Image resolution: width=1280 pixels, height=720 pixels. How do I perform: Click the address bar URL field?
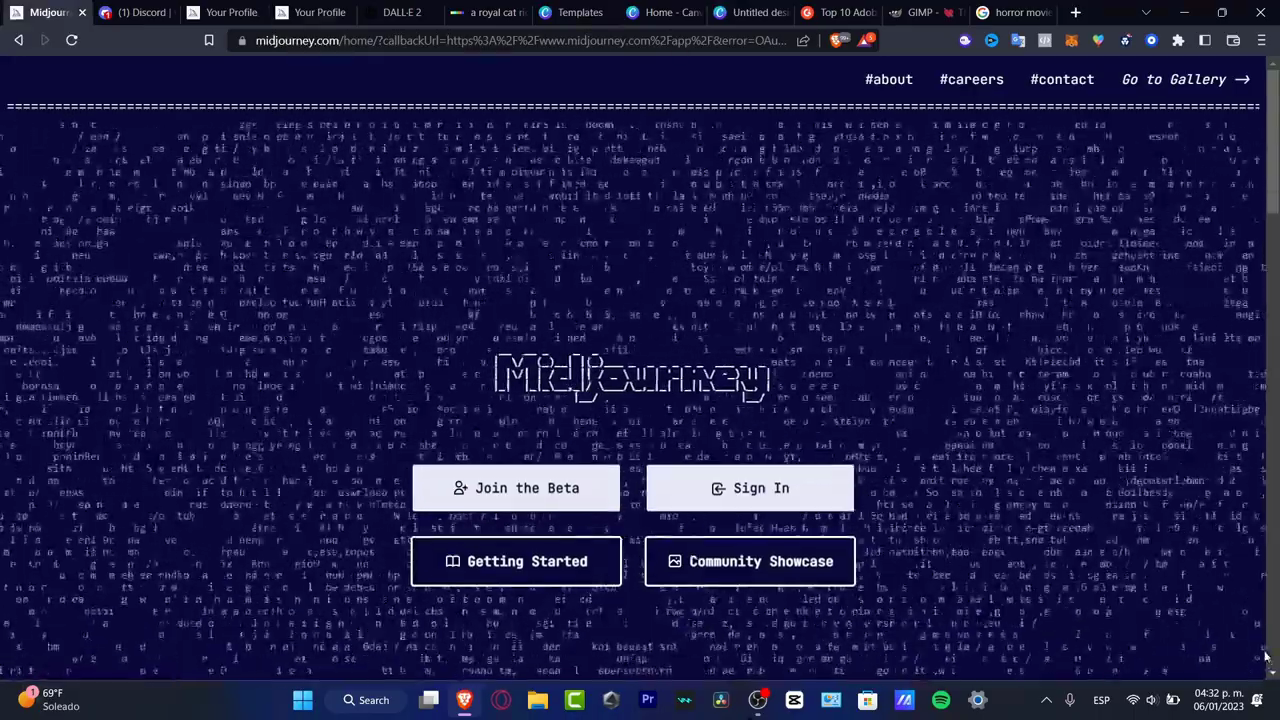pos(520,41)
